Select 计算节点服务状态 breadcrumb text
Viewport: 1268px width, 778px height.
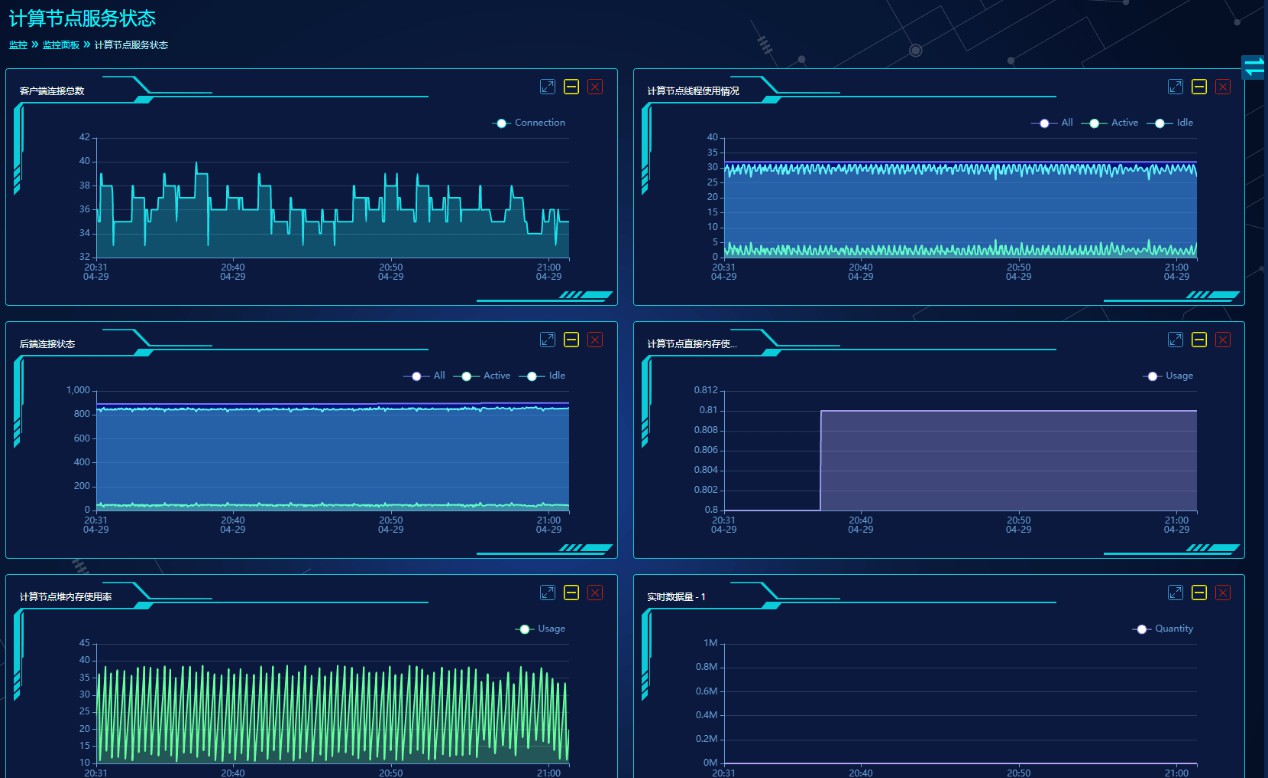(131, 45)
